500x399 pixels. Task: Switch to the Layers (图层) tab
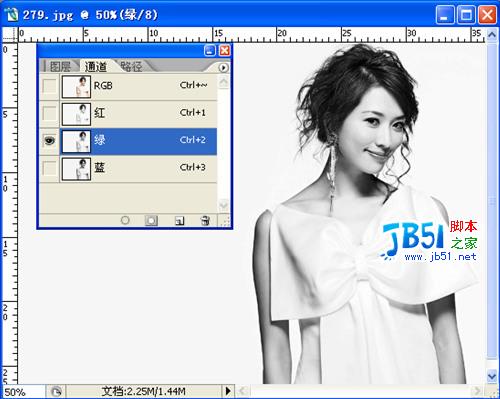60,66
